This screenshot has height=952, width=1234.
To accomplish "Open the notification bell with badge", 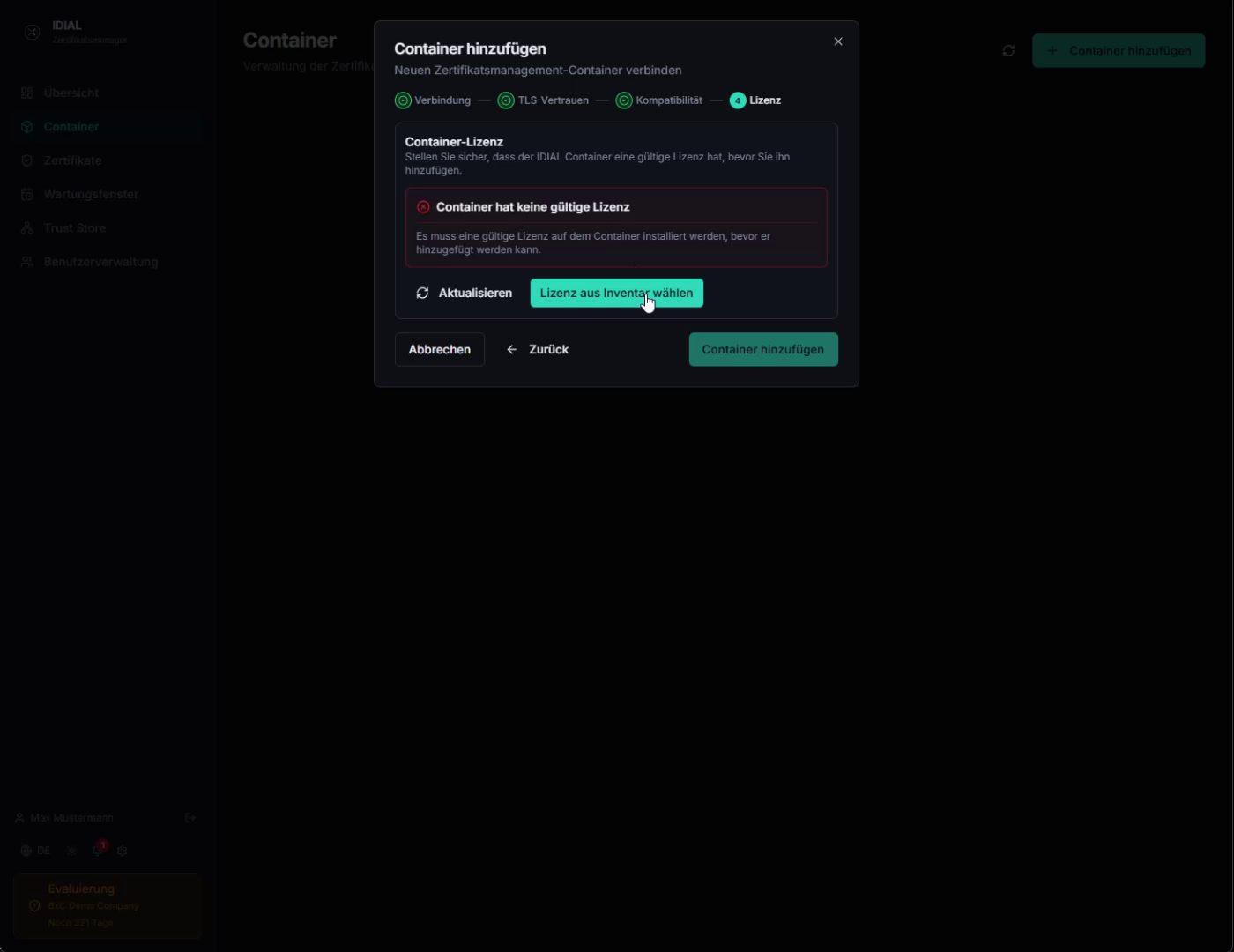I will (98, 850).
